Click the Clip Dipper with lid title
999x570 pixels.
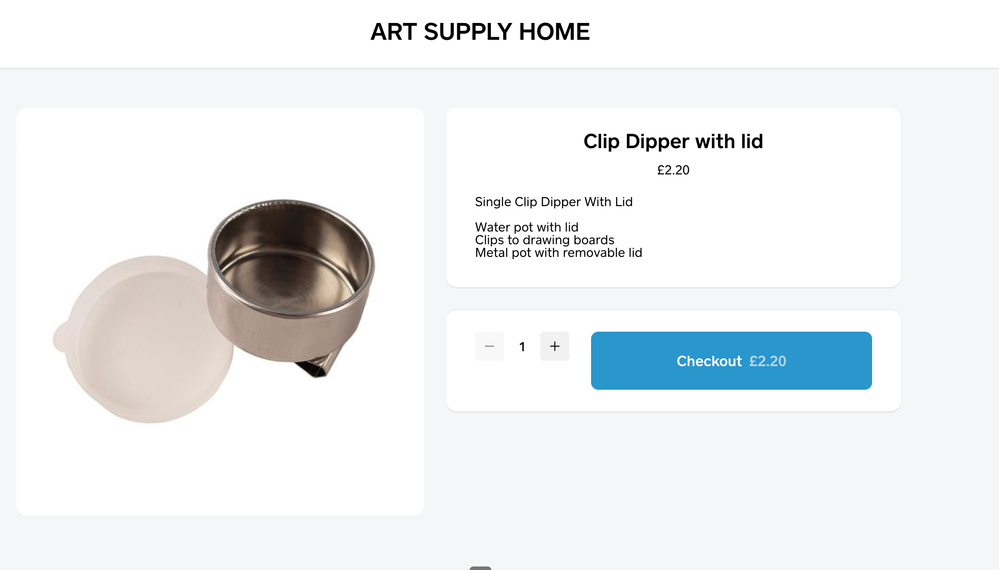point(673,142)
